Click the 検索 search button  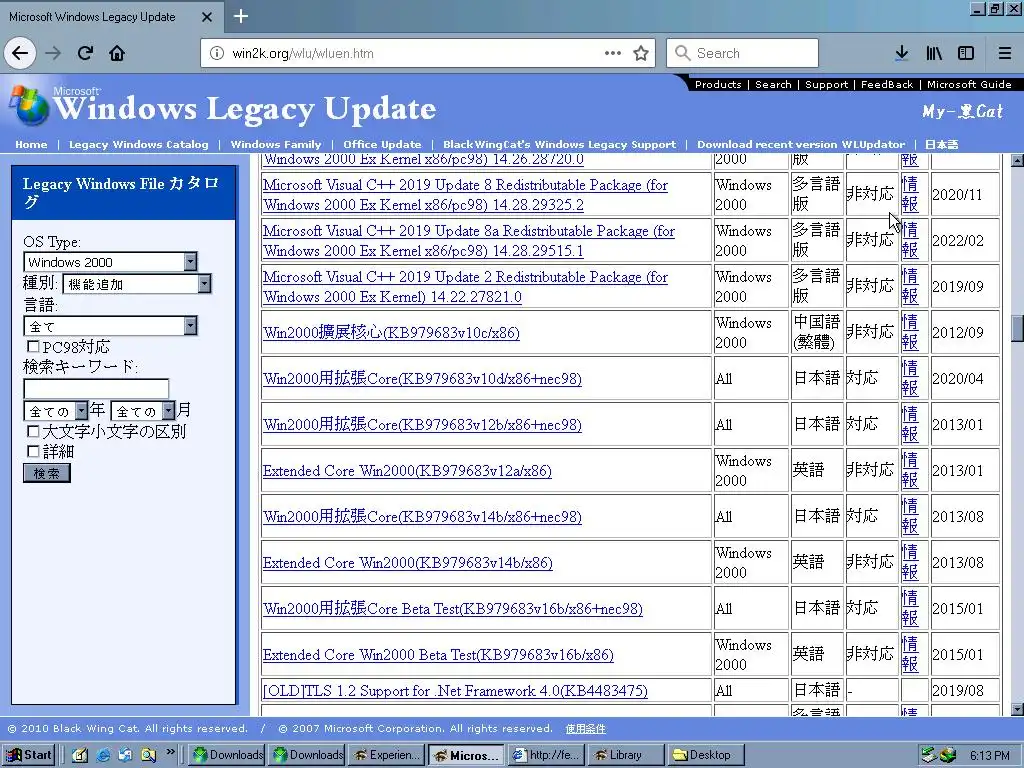click(46, 473)
